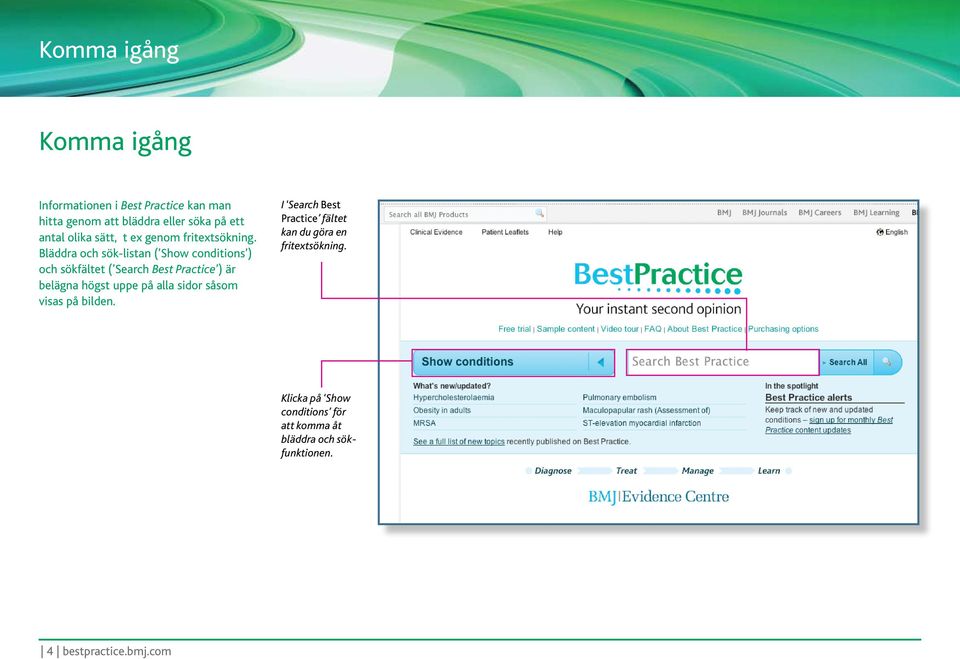
Task: Click the Video tour link
Action: click(619, 329)
